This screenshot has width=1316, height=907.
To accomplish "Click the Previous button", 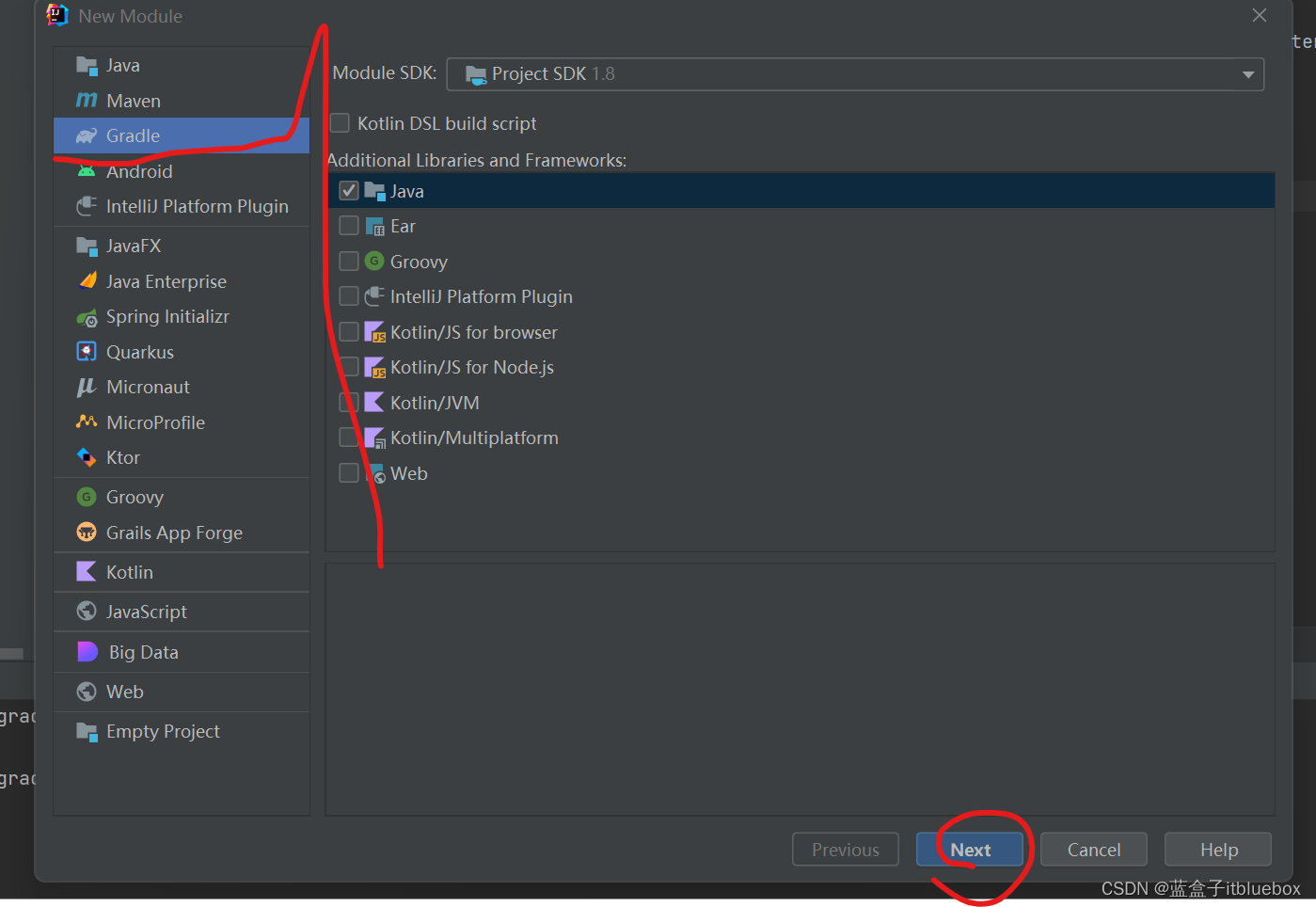I will (x=846, y=850).
